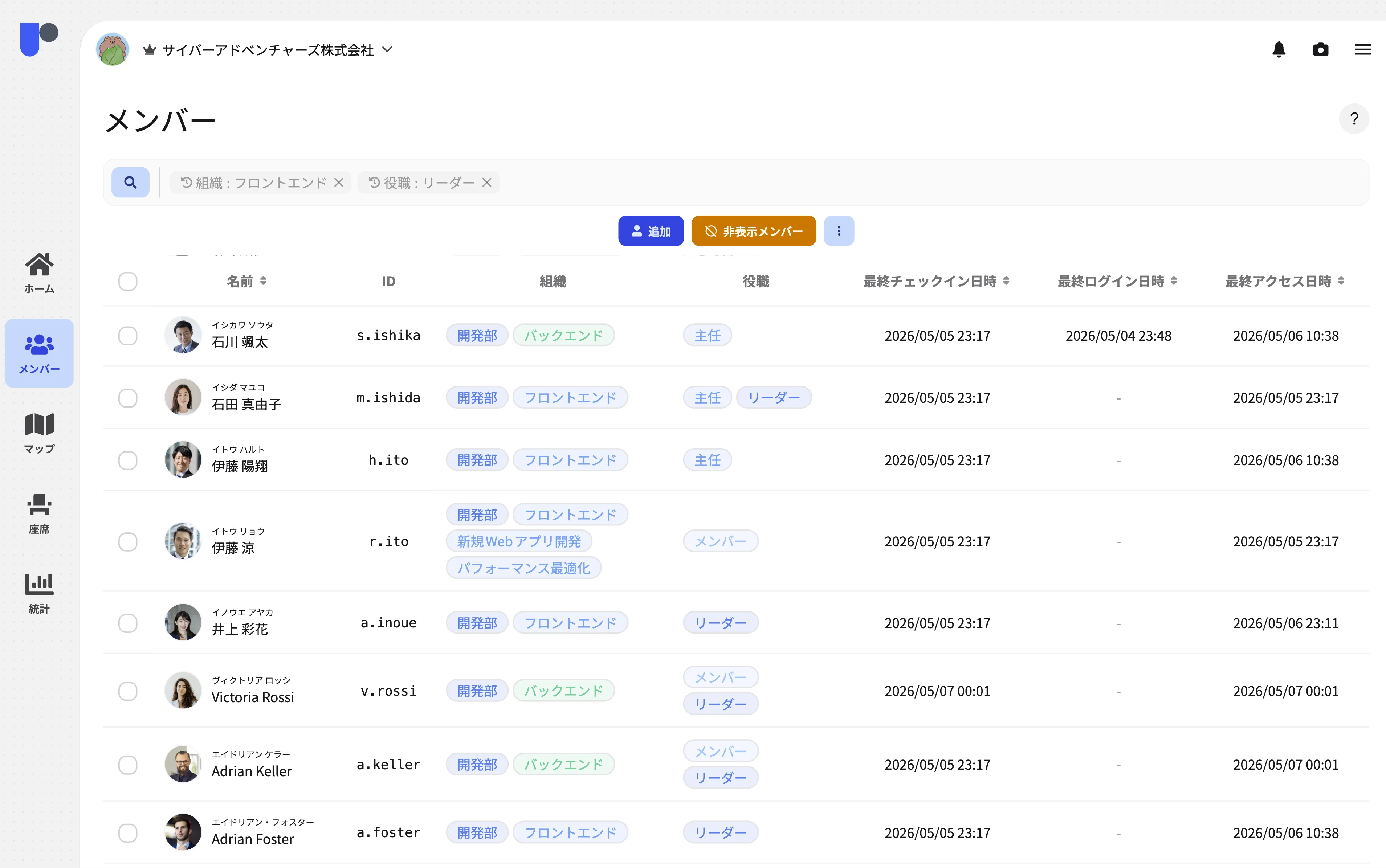Click the crown icon beside company name
The width and height of the screenshot is (1386, 868).
coord(149,50)
